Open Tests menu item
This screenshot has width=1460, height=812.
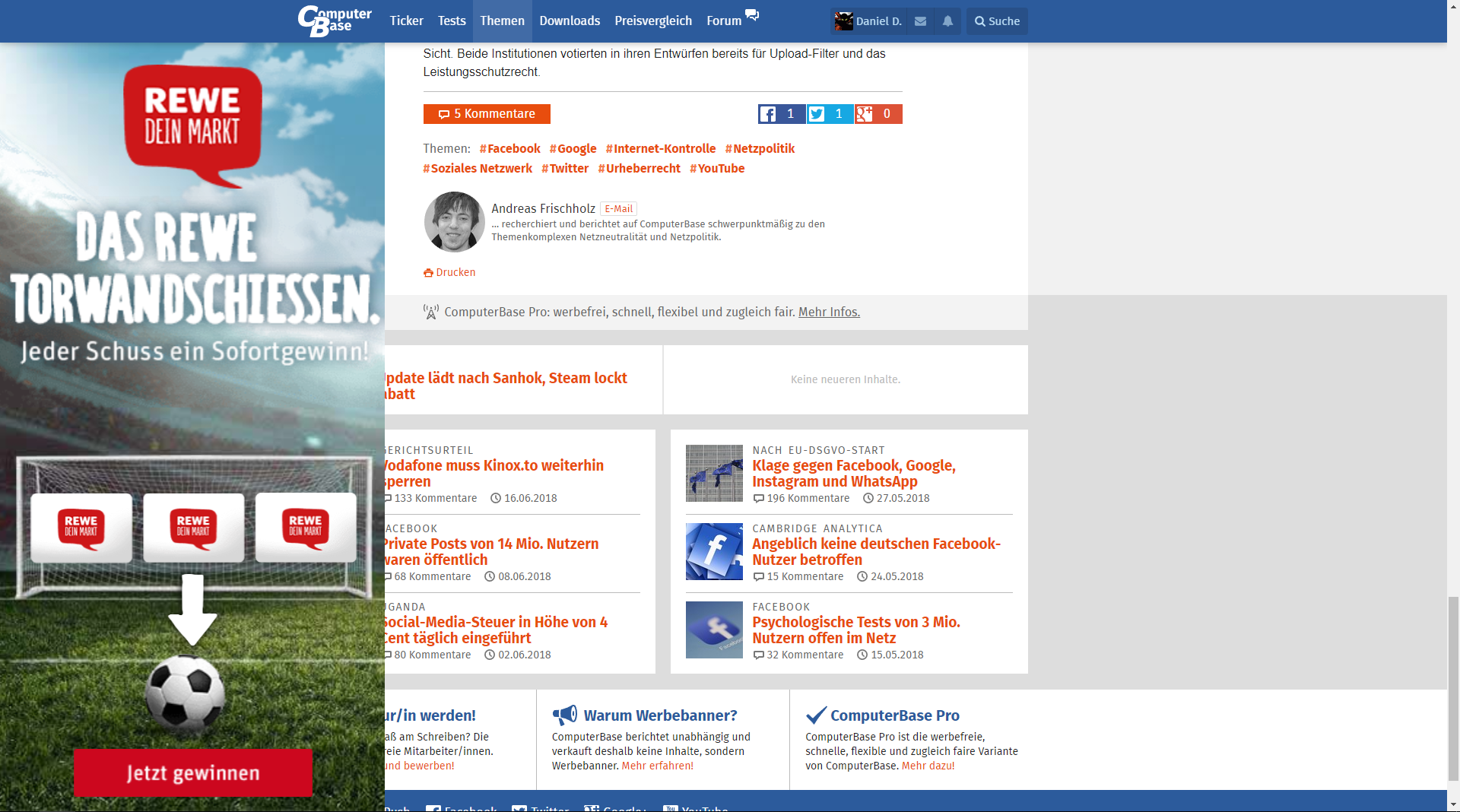[452, 21]
